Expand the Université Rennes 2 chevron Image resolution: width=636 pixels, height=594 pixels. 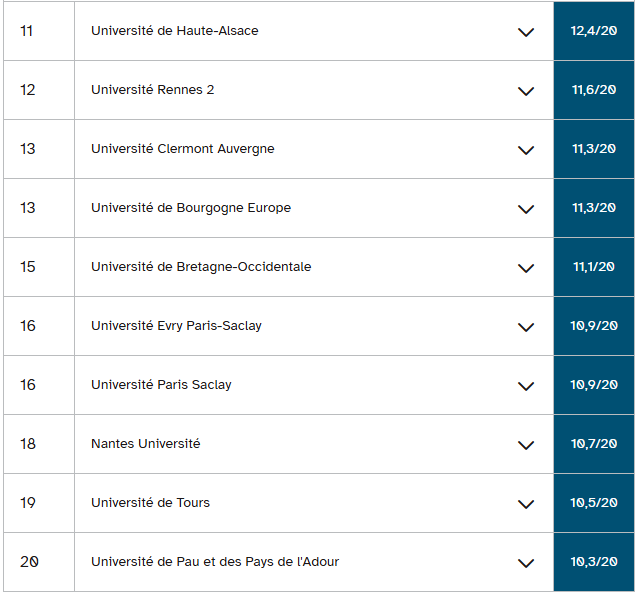(x=526, y=91)
